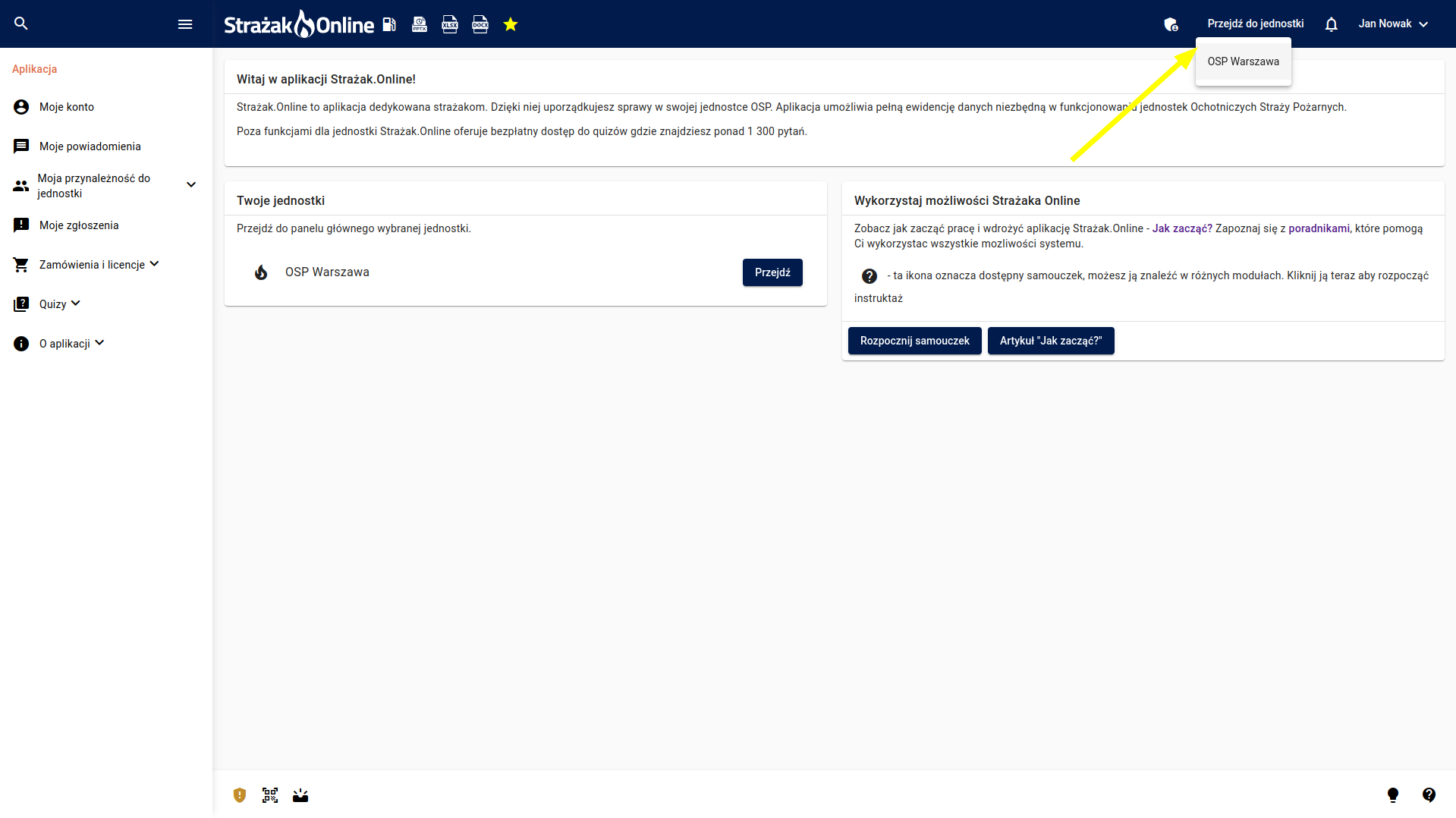The image size is (1456, 818).
Task: Start tutorial with Rozpocznij samouczek
Action: (915, 341)
